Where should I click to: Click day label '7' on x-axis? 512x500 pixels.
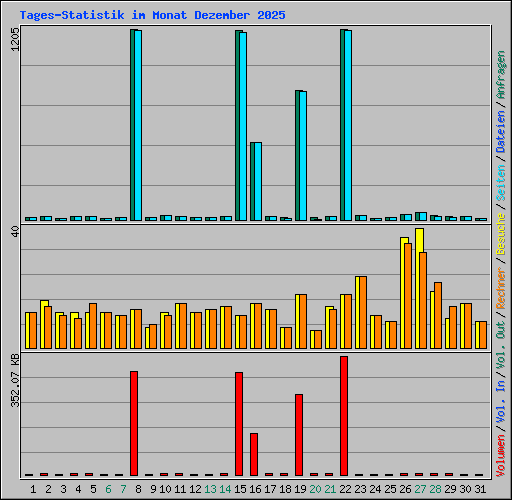(x=123, y=489)
